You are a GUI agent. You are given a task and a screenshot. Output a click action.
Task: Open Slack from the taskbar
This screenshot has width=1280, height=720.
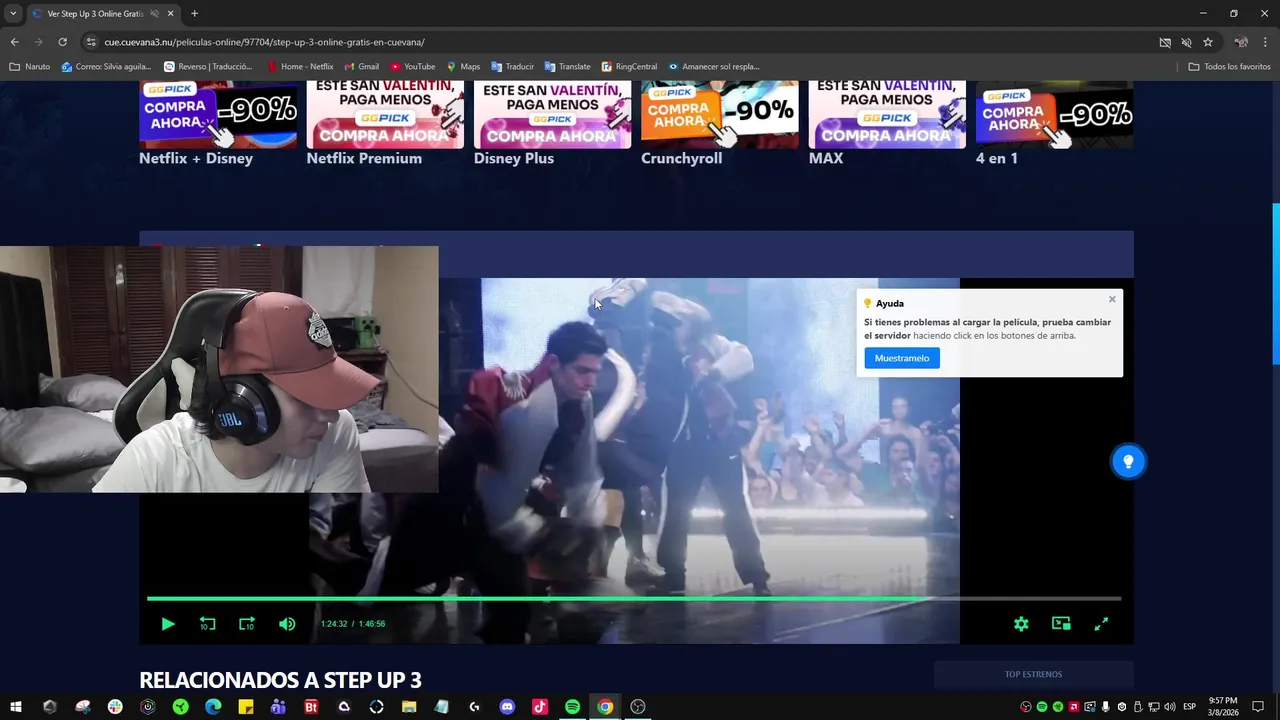click(115, 707)
